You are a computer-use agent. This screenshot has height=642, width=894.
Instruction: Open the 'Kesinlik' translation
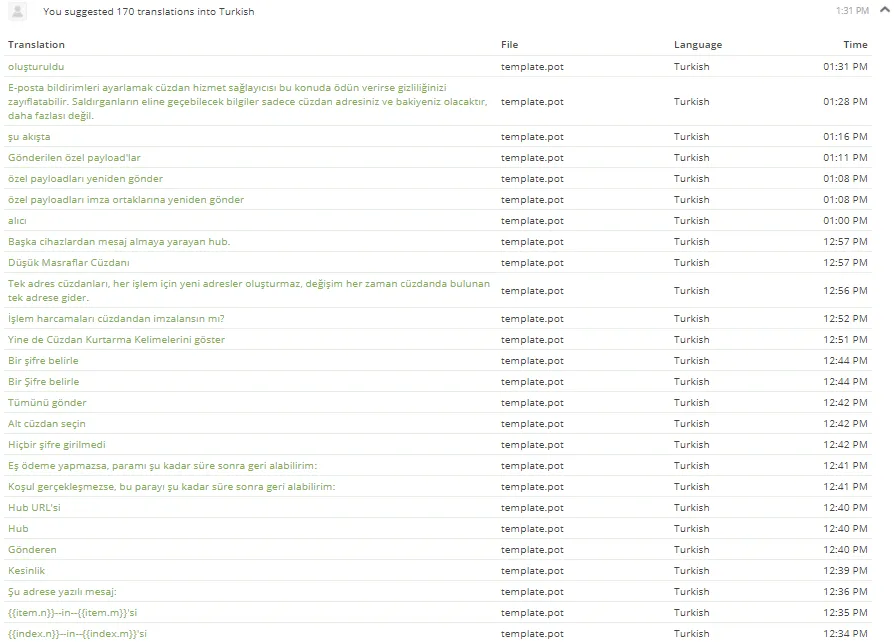pyautogui.click(x=26, y=571)
